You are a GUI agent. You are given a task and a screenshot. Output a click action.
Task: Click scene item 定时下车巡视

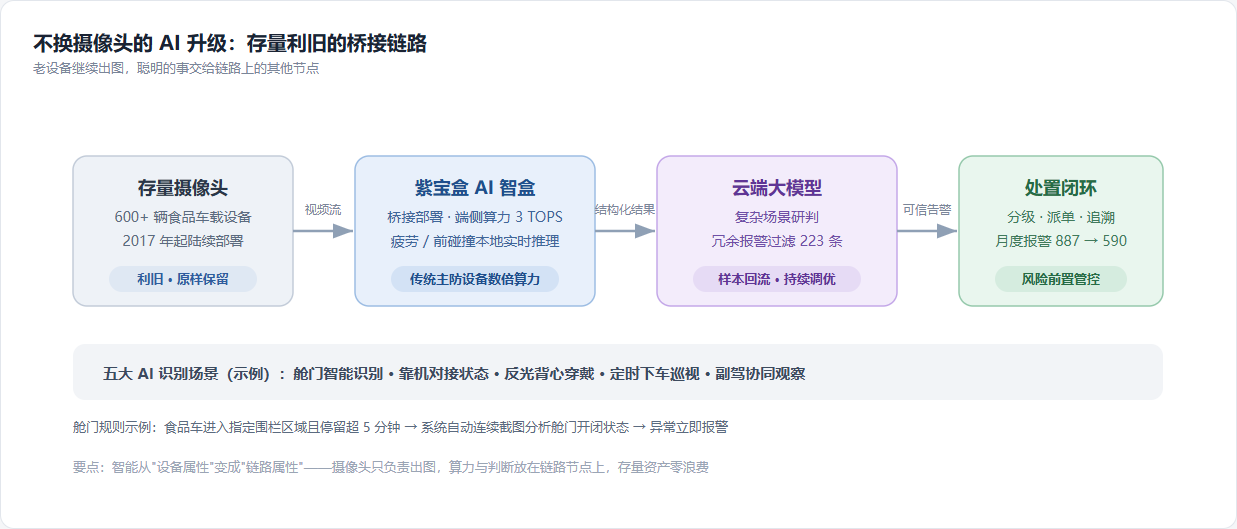[656, 373]
